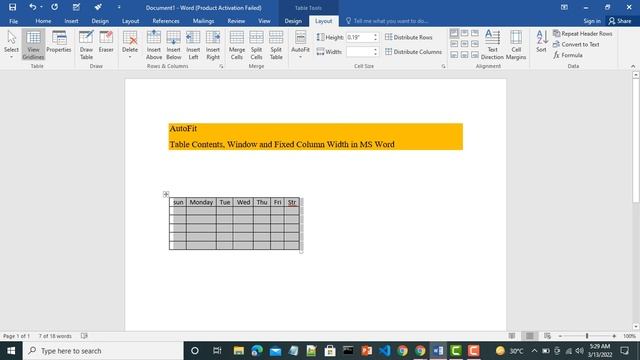
Task: Open the File tab
Action: tap(13, 21)
